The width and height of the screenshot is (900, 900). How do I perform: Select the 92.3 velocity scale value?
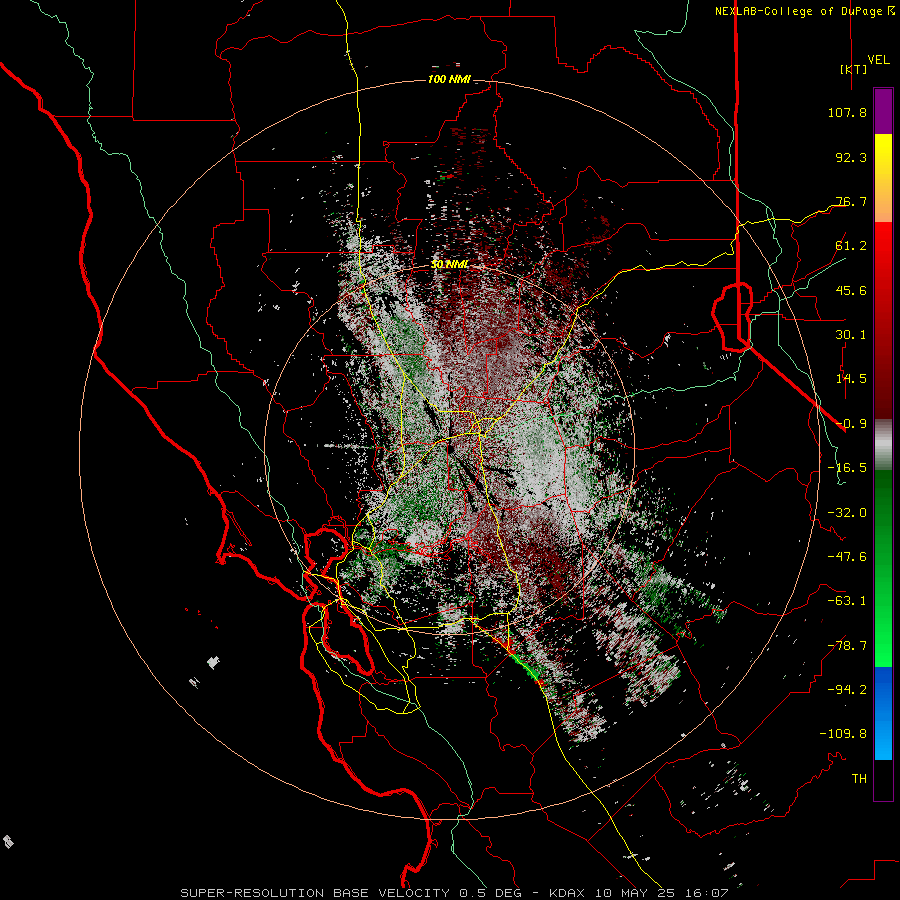[x=851, y=157]
